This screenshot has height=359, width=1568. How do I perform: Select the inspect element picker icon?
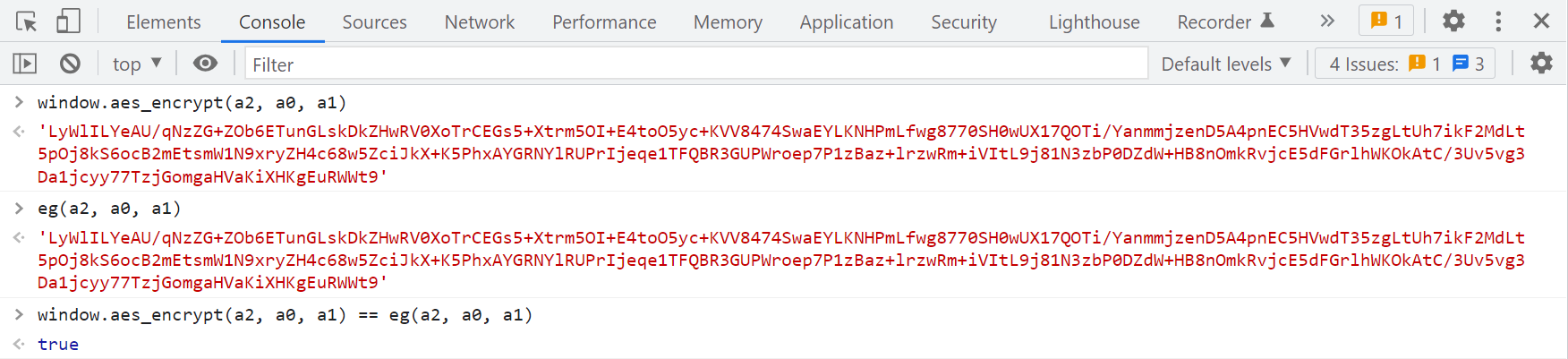26,21
